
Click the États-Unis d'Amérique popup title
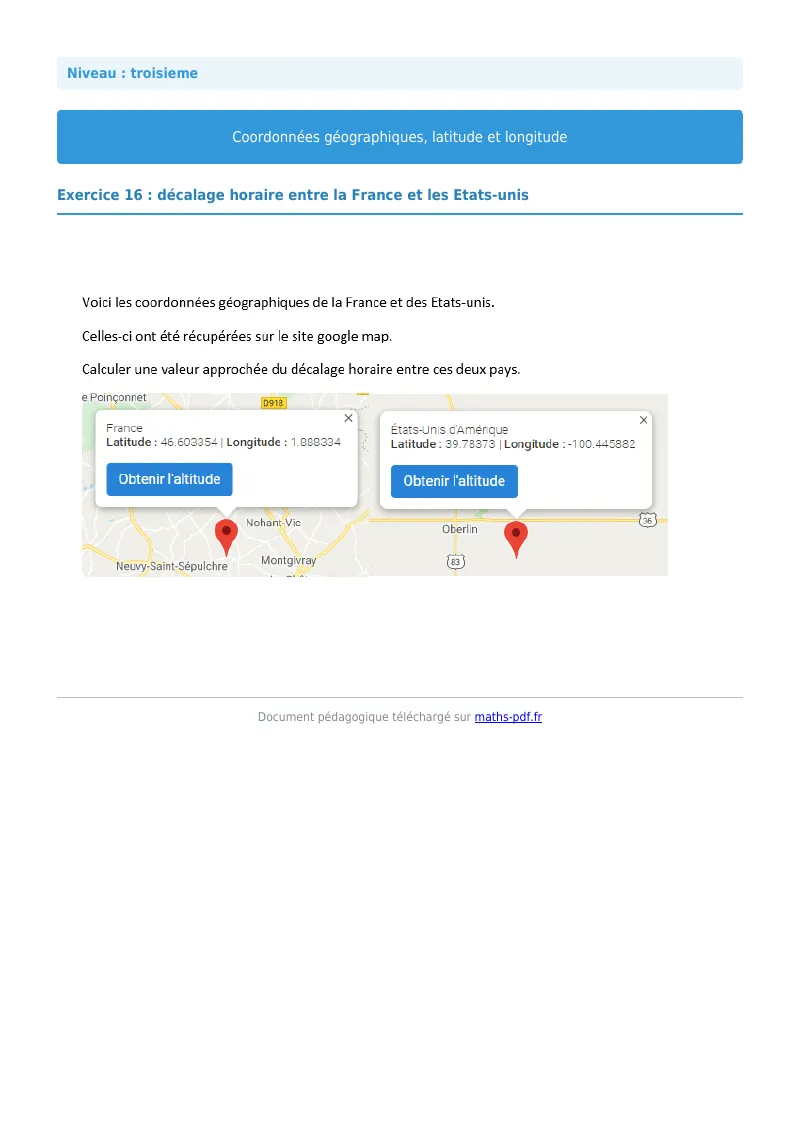[449, 430]
